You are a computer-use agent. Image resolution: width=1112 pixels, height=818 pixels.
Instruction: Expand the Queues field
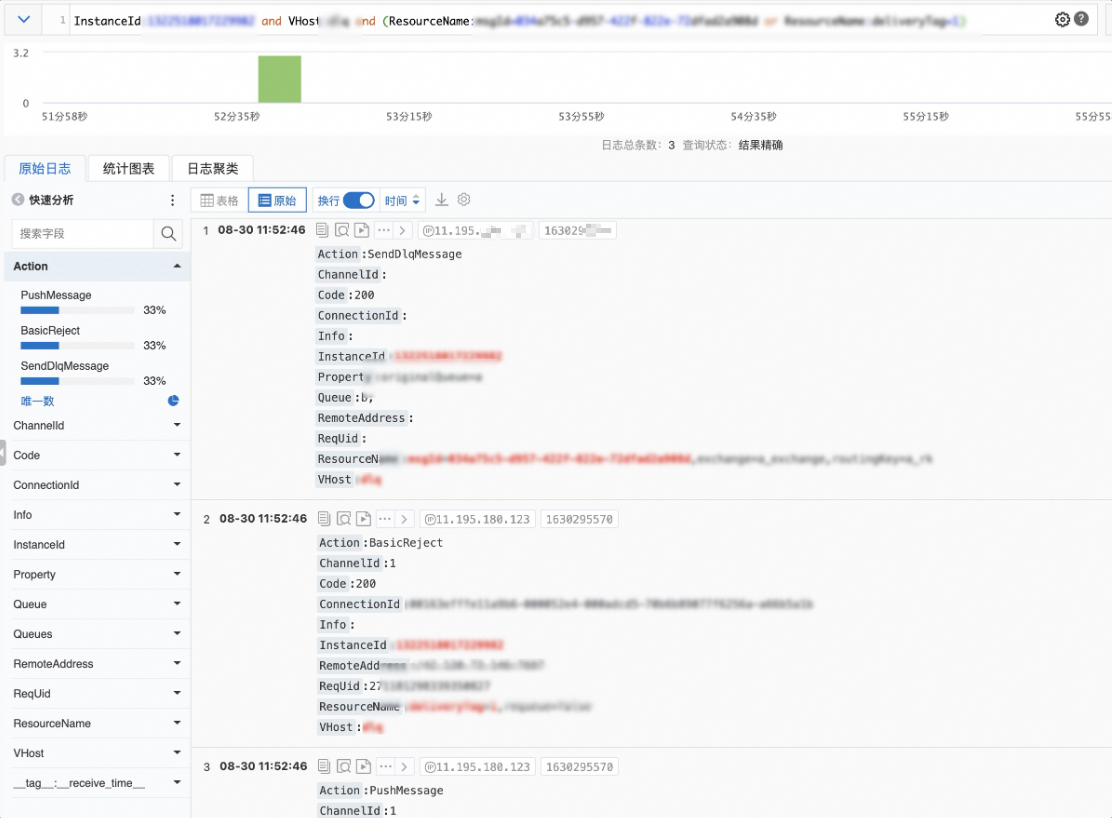pyautogui.click(x=96, y=634)
